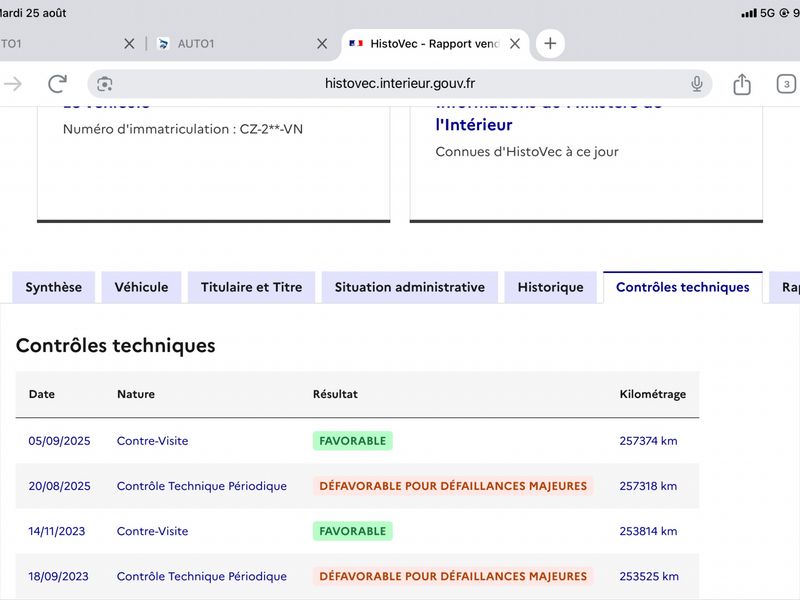The width and height of the screenshot is (800, 600).
Task: Add a new browser tab with plus button
Action: [550, 43]
